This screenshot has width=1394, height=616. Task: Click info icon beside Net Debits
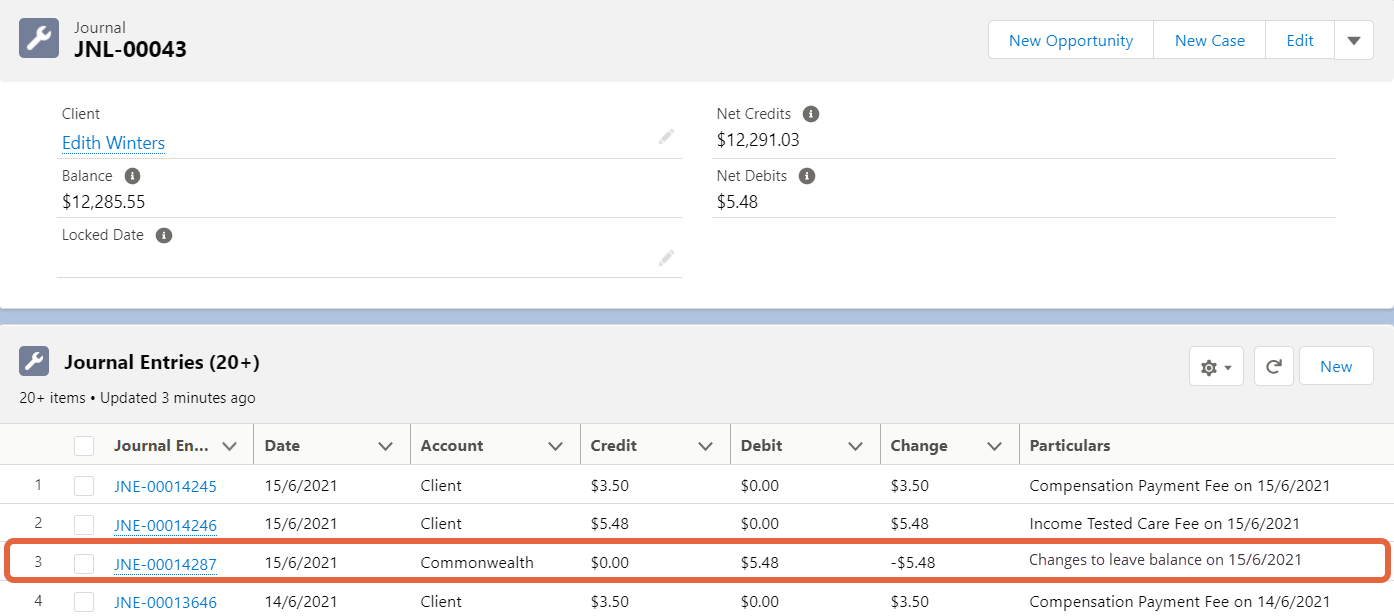click(x=807, y=176)
